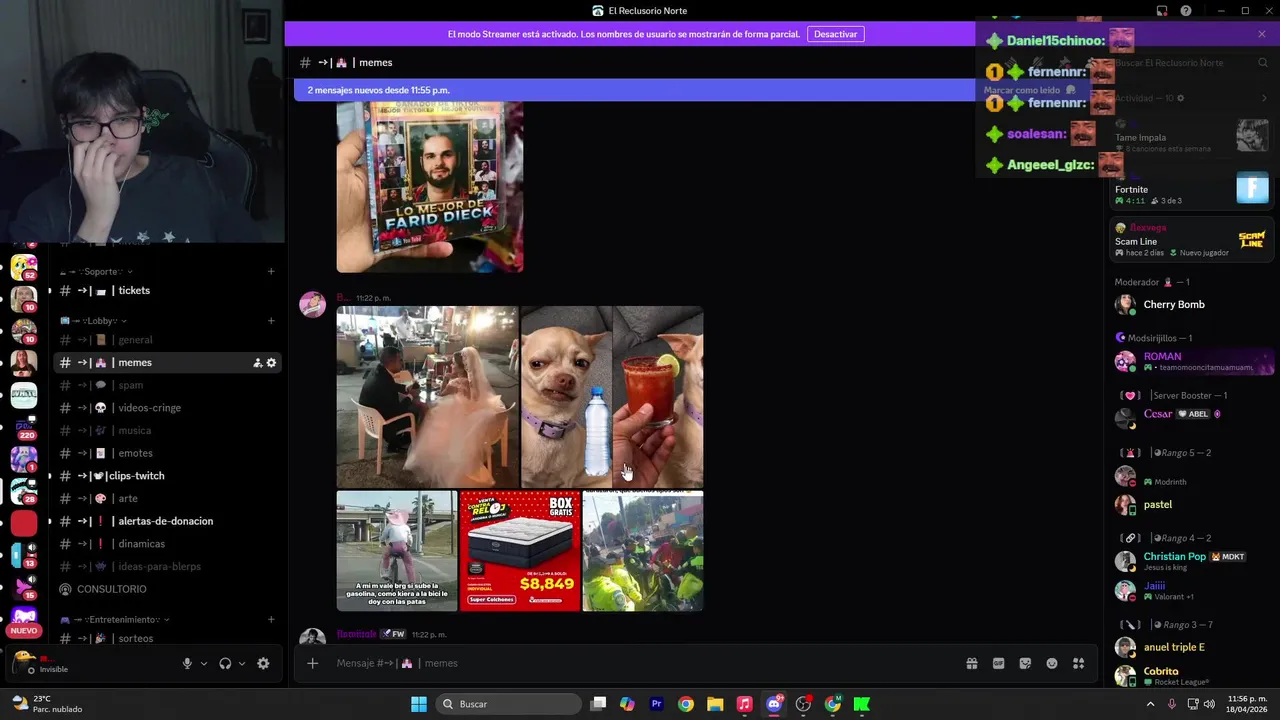The width and height of the screenshot is (1280, 720).
Task: Open Discord help question mark icon
Action: pyautogui.click(x=1186, y=11)
